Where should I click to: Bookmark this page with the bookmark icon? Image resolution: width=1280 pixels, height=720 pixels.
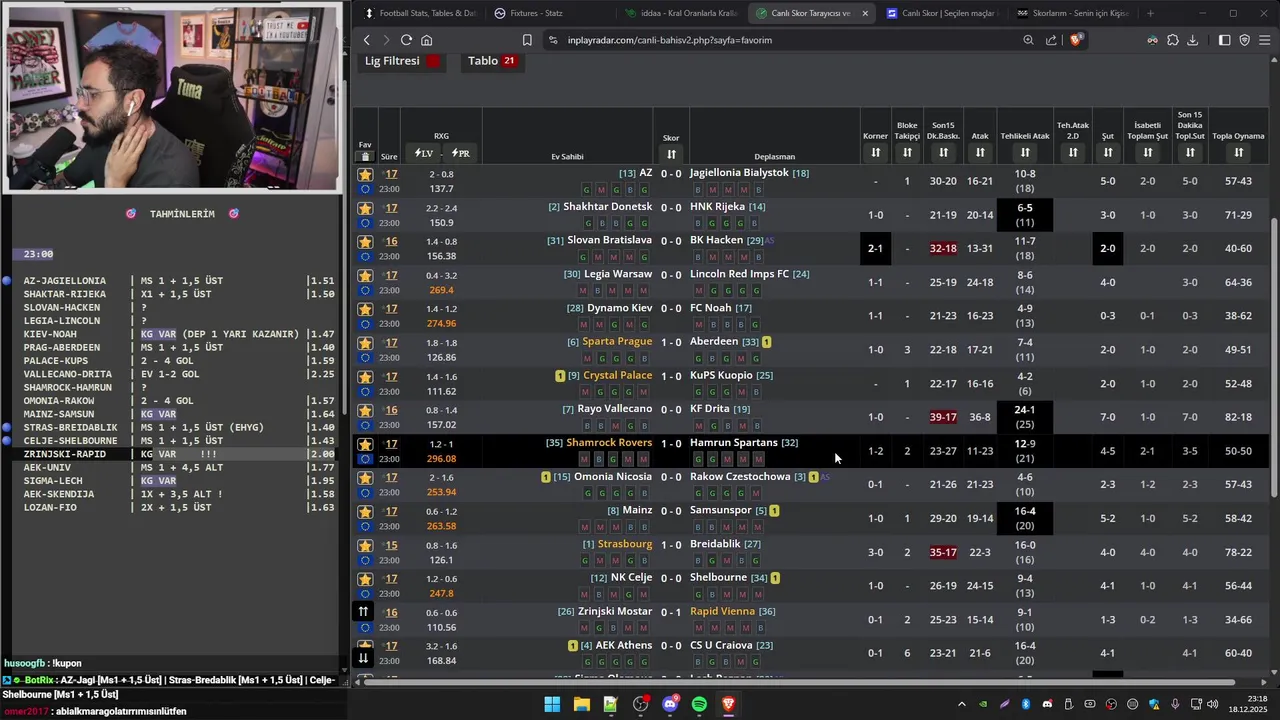click(x=527, y=40)
